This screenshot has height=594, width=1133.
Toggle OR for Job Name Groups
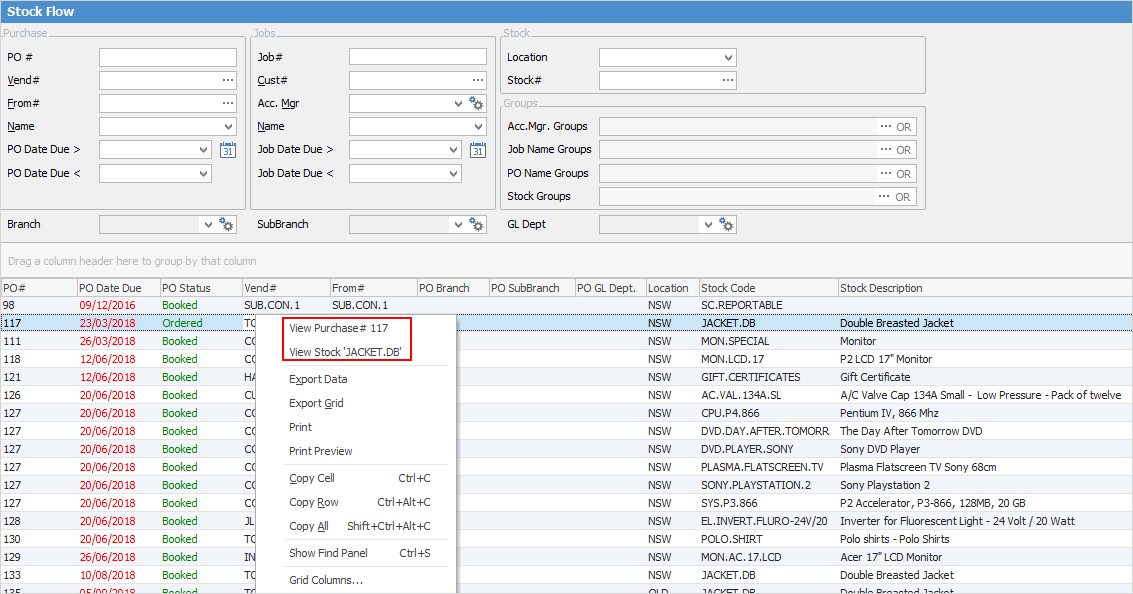coord(903,150)
